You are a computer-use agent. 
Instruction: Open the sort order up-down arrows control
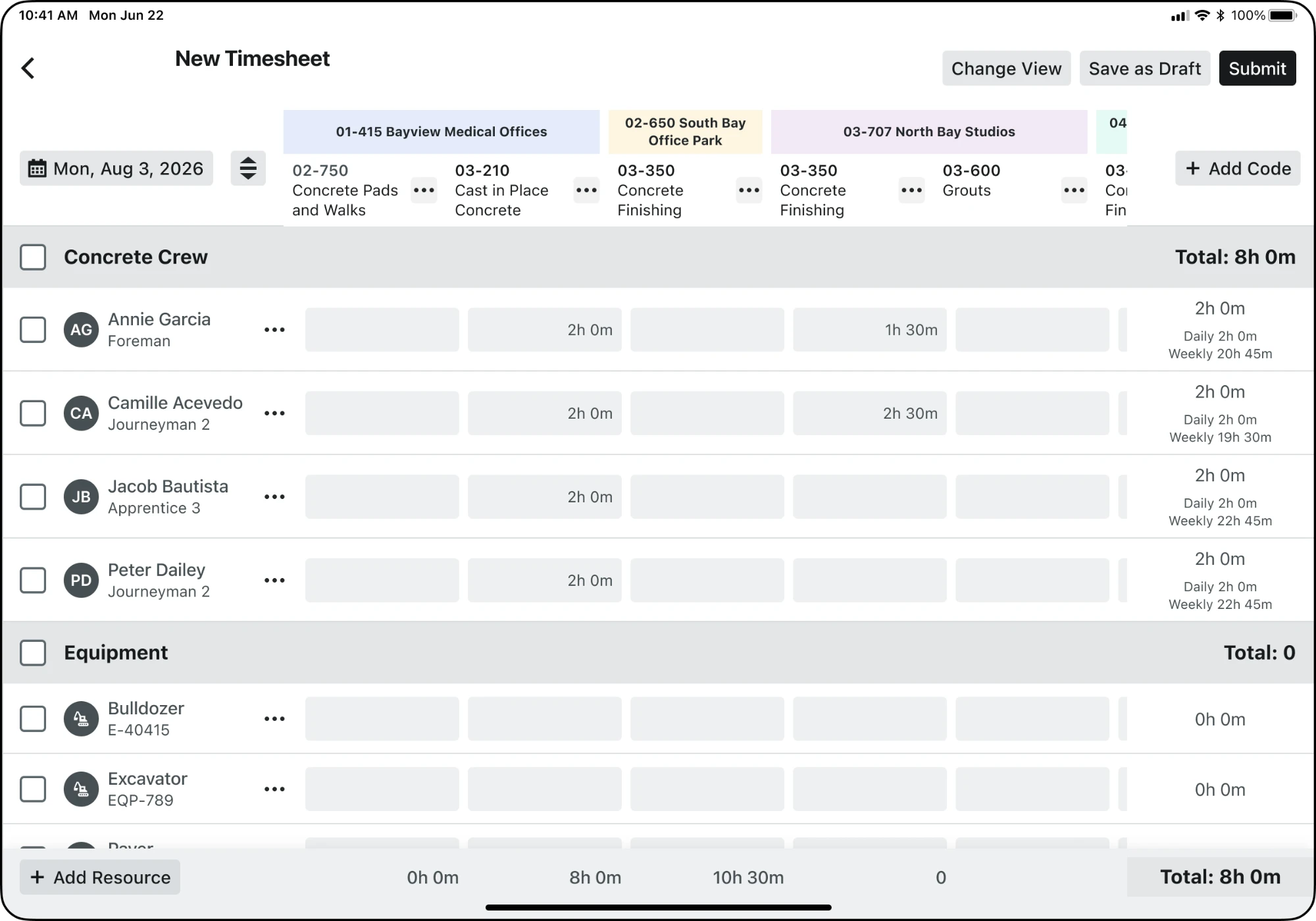click(x=248, y=169)
